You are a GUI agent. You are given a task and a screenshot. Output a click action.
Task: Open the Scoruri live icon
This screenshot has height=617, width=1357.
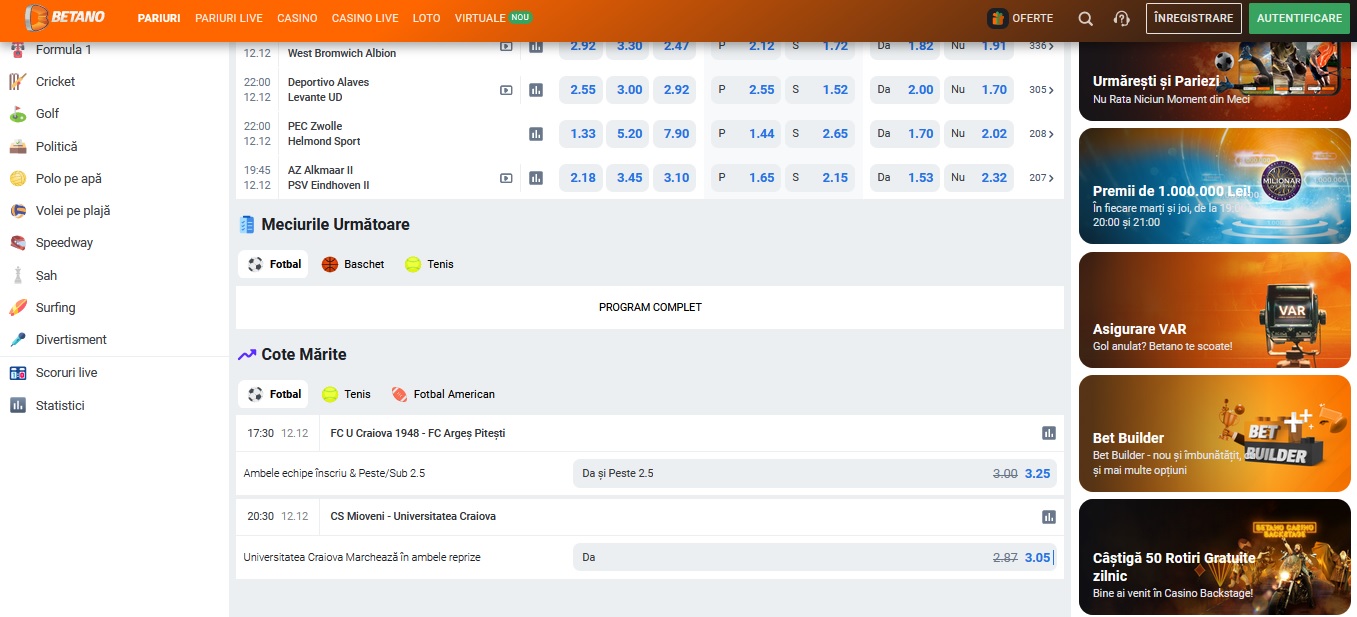(x=18, y=373)
